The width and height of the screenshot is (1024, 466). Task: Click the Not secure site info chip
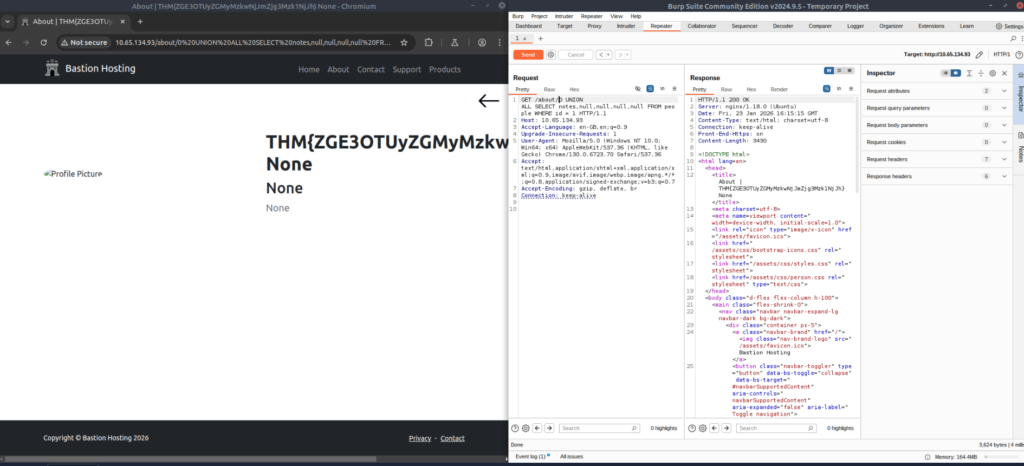coord(84,42)
